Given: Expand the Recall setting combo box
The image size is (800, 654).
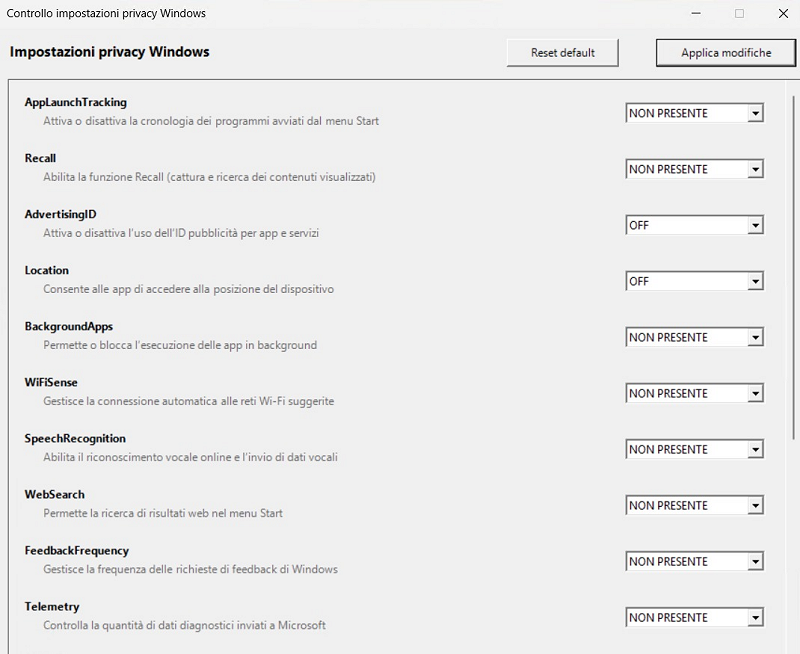Looking at the screenshot, I should (x=694, y=170).
